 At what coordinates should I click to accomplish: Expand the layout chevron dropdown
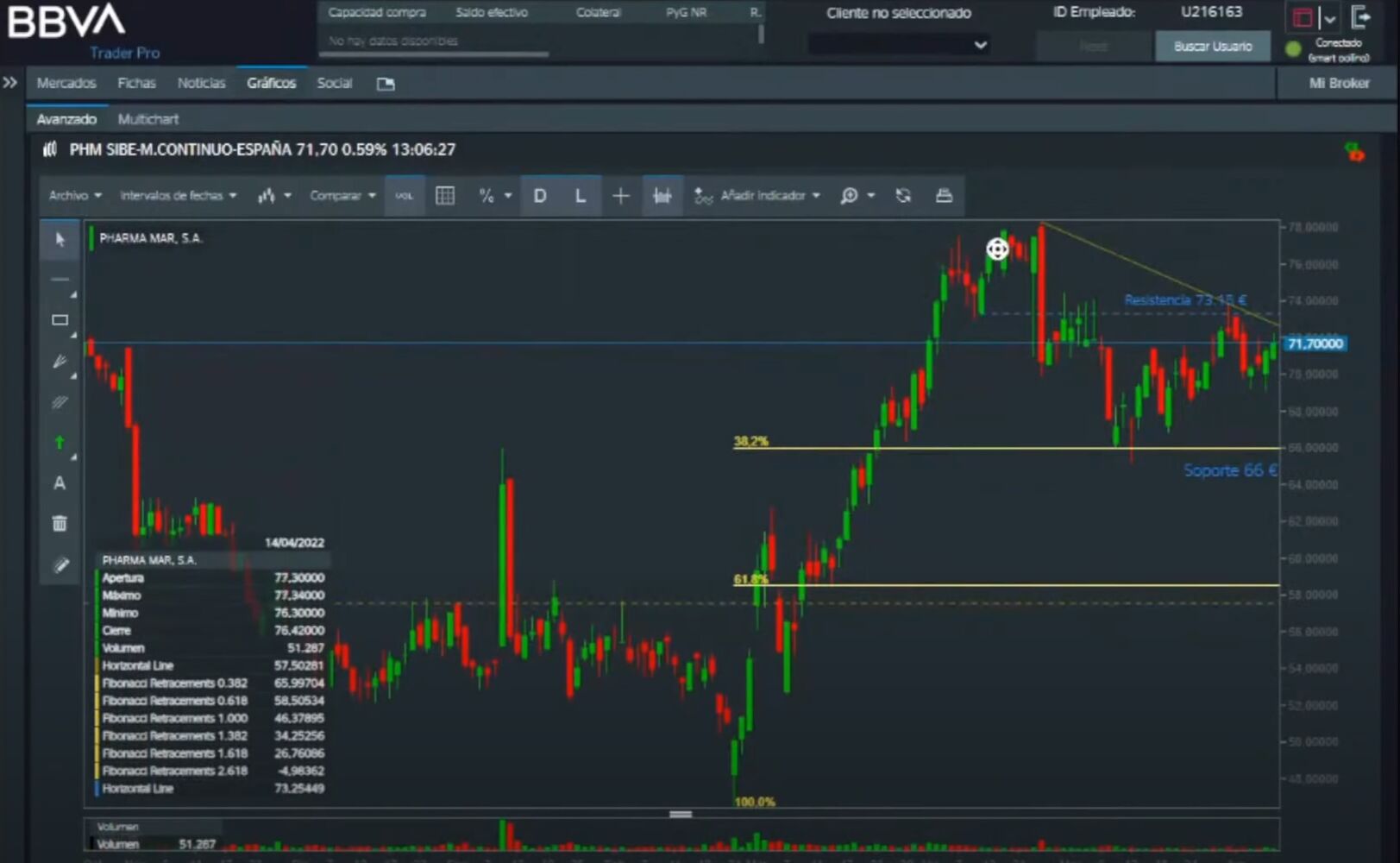tap(1329, 18)
